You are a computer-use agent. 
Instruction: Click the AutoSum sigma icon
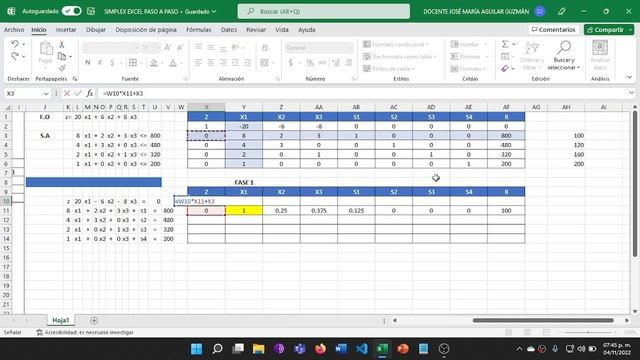(505, 44)
